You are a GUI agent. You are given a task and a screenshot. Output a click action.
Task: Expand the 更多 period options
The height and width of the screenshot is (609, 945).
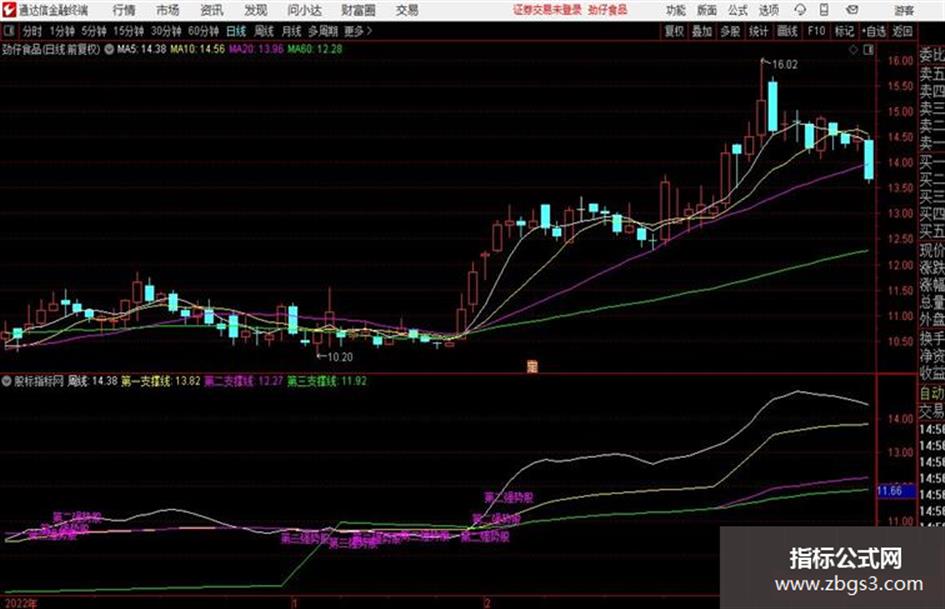[x=358, y=31]
